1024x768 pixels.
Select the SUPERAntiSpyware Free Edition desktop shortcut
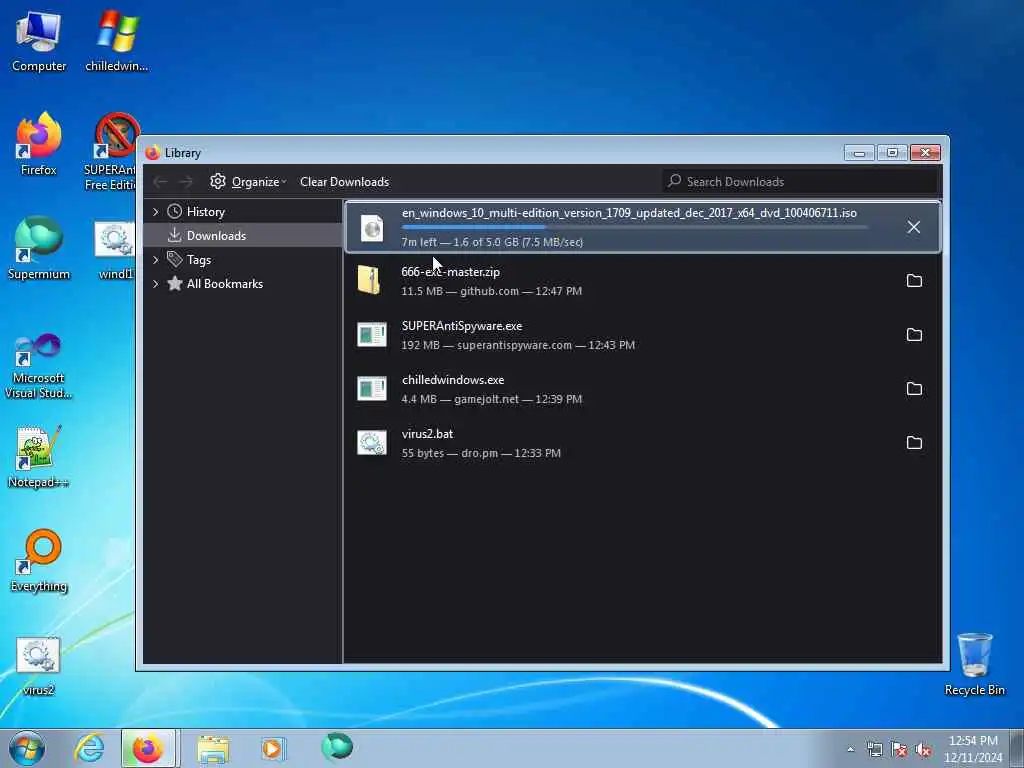(112, 152)
